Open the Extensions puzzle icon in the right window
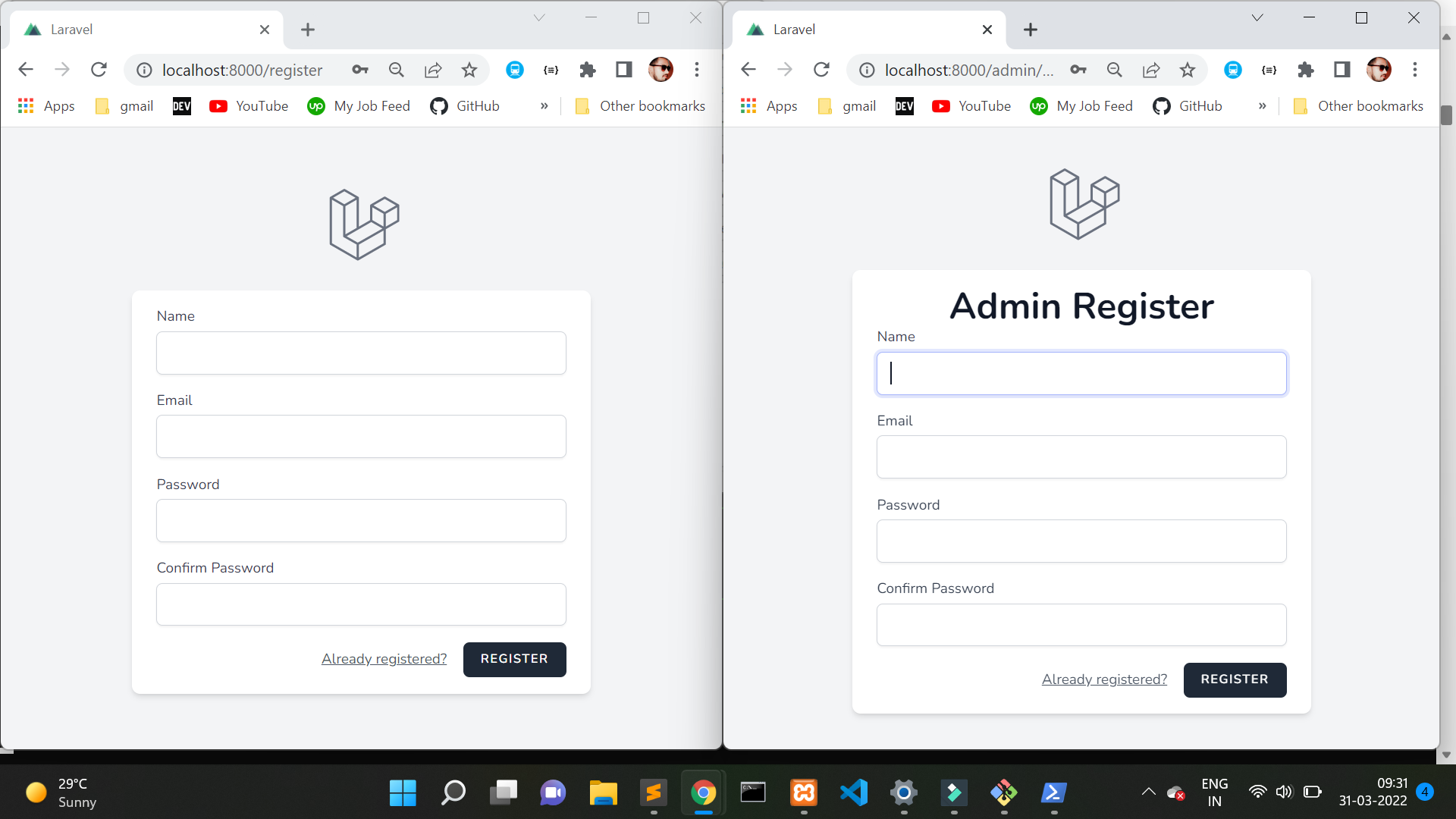This screenshot has width=1456, height=819. 1305,70
